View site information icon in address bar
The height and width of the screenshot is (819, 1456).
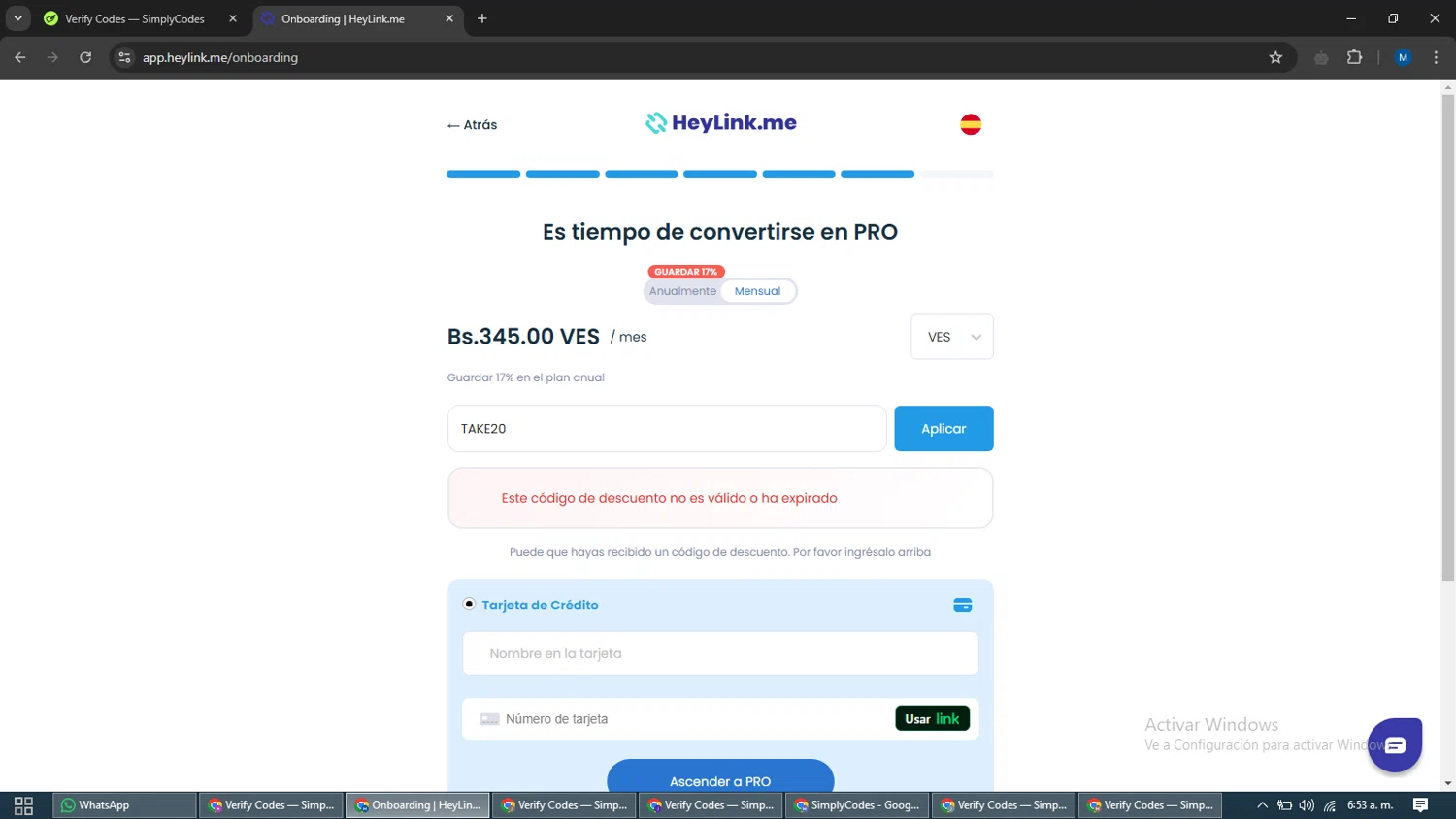coord(124,57)
